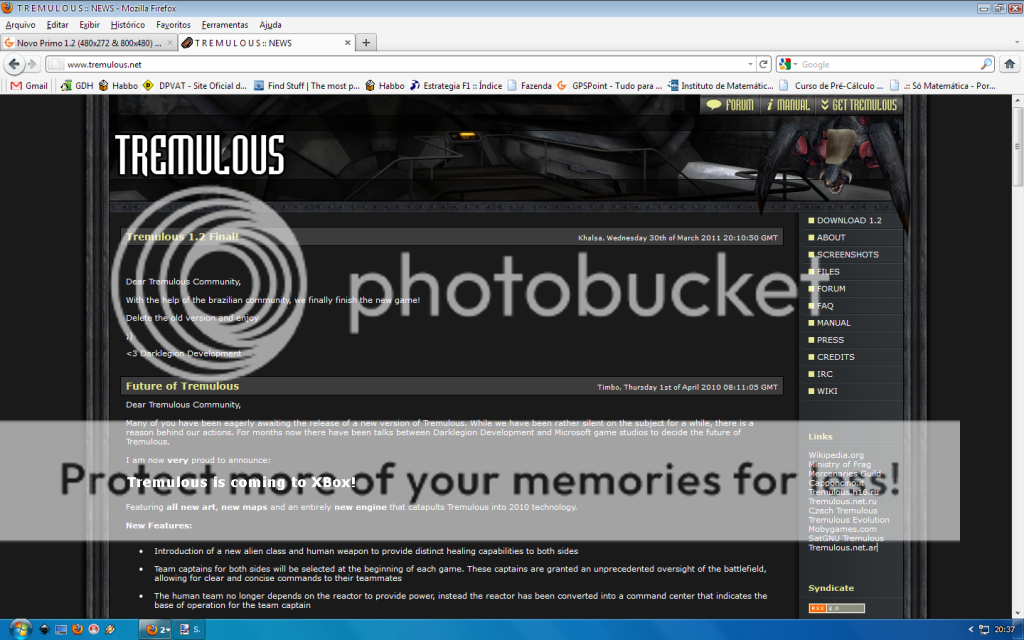Click the Future of Tremulous headline
This screenshot has width=1024, height=640.
click(182, 386)
